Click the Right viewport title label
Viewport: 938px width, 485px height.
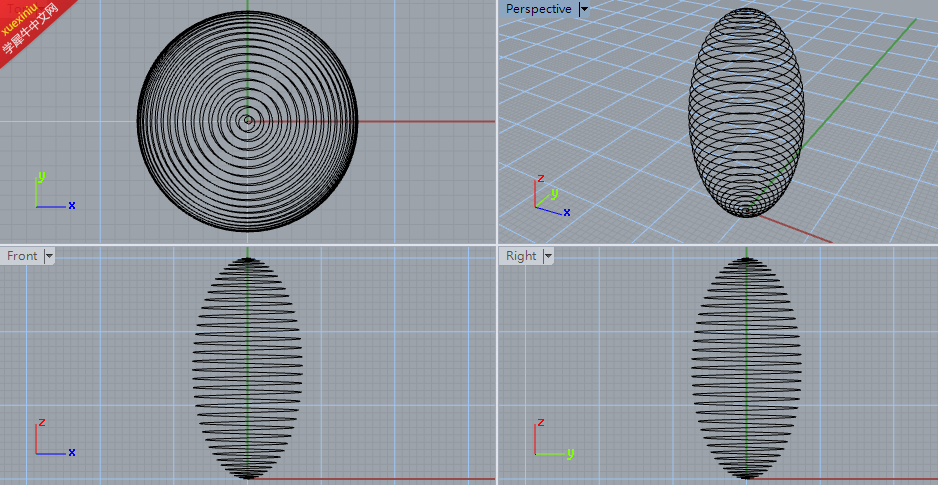click(521, 256)
